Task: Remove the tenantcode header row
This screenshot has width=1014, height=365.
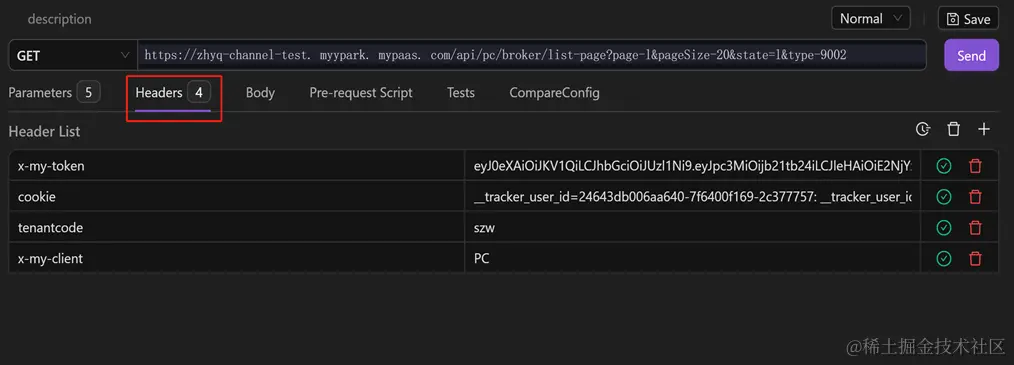Action: [975, 228]
